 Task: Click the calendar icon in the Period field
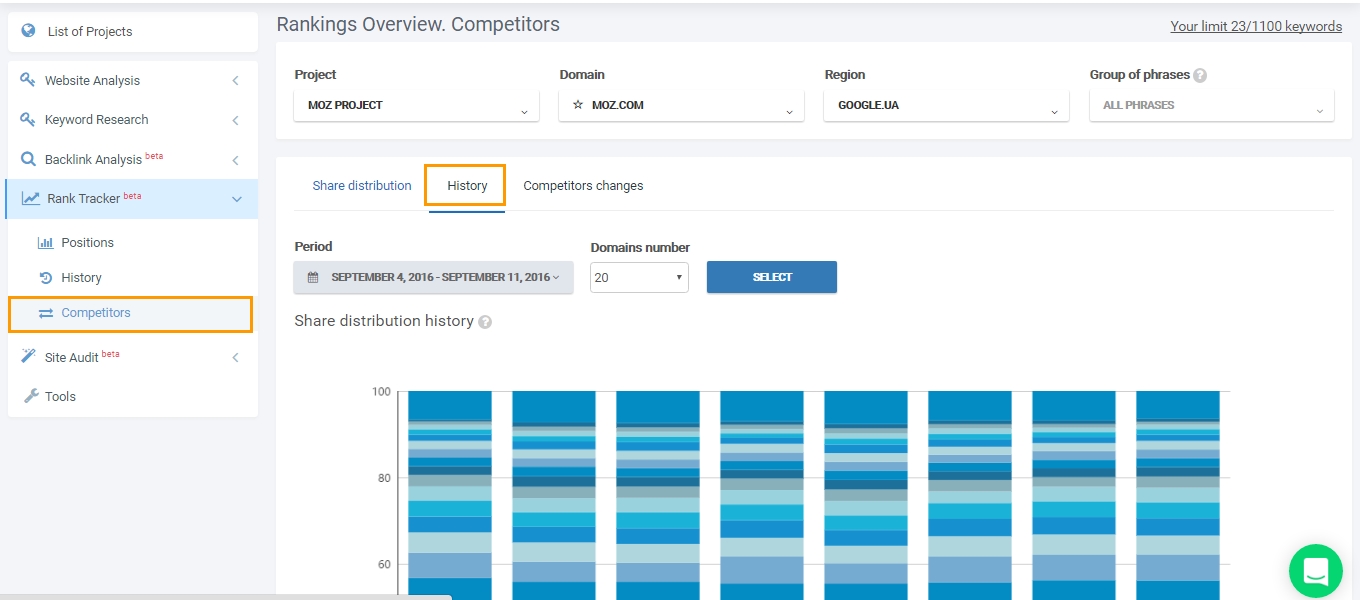click(x=313, y=277)
